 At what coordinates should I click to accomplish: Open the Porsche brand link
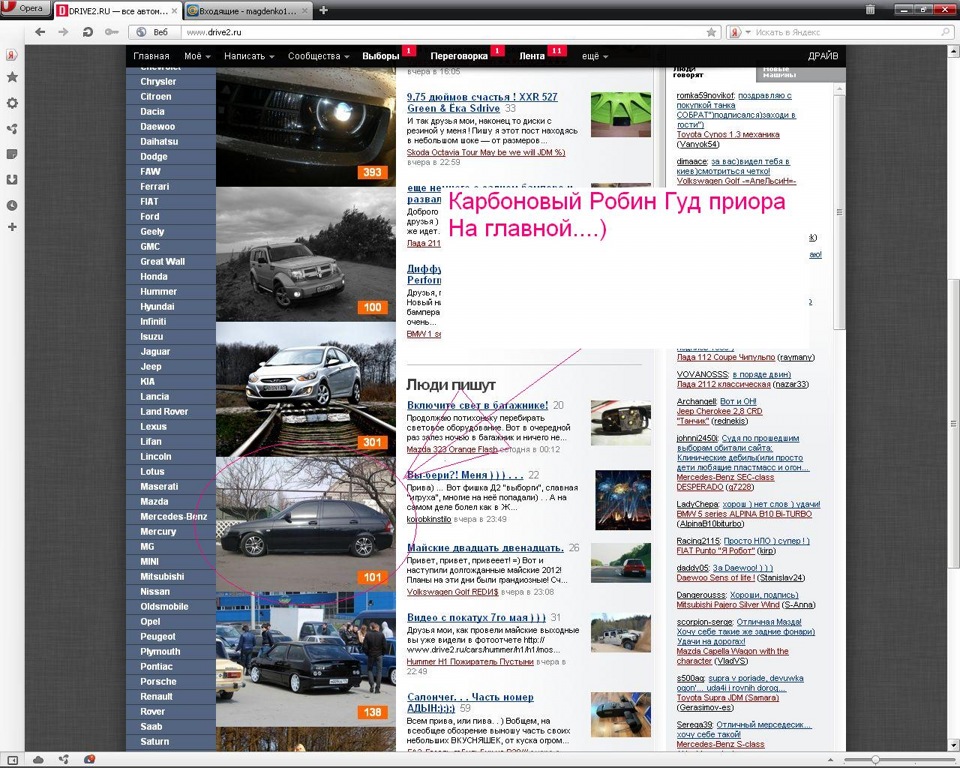(x=158, y=681)
